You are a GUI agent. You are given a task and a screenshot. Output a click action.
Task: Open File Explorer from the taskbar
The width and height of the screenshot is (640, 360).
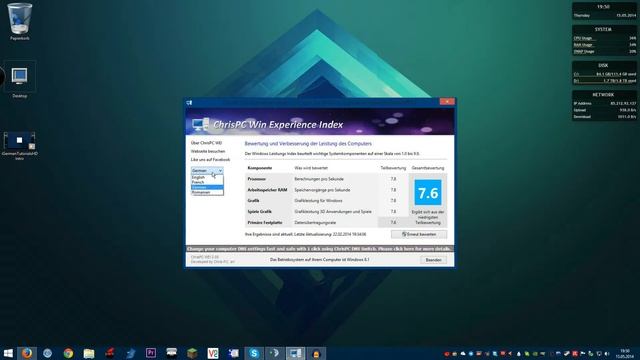click(89, 353)
